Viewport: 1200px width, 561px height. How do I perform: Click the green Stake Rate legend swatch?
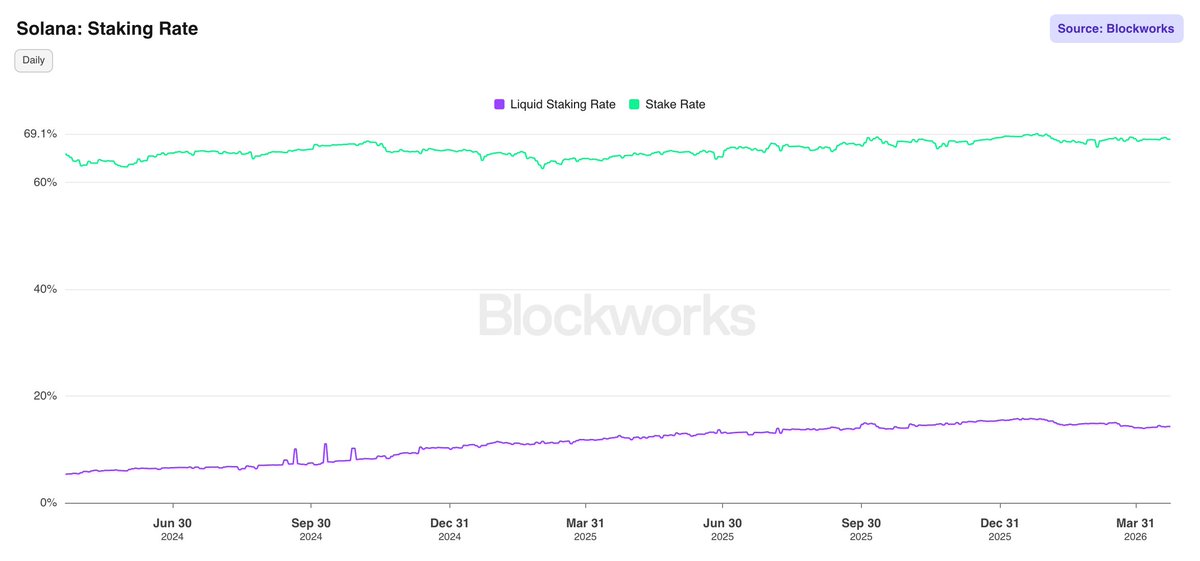[x=634, y=104]
